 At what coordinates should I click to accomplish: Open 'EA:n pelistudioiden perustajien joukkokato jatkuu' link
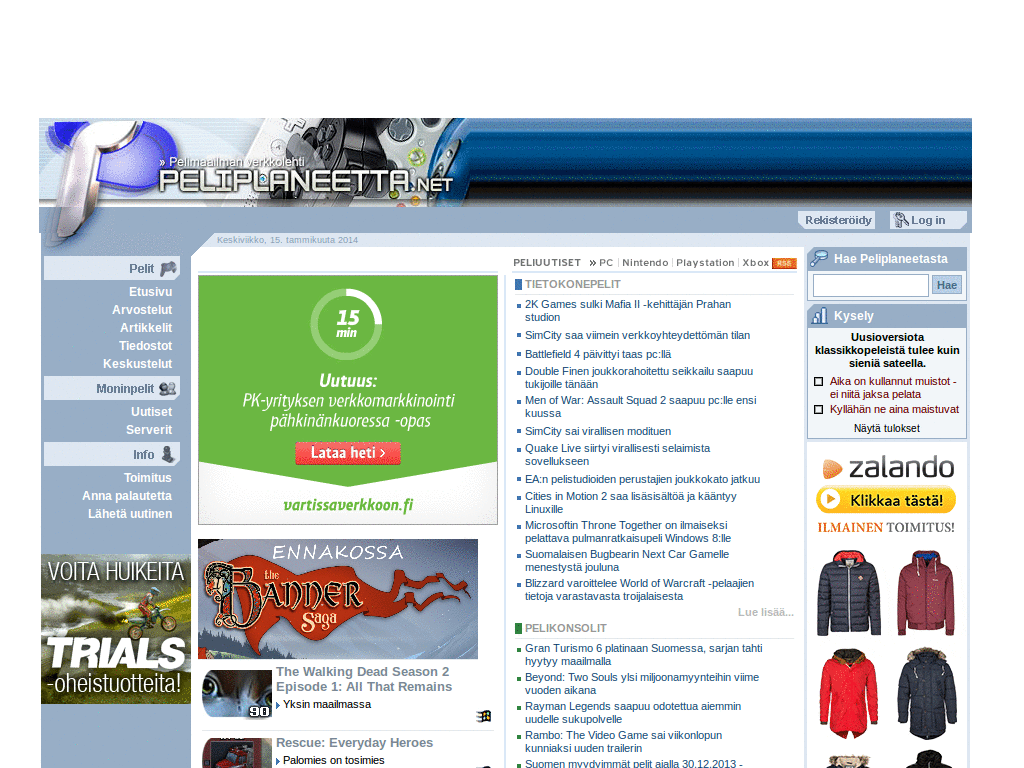click(x=642, y=479)
